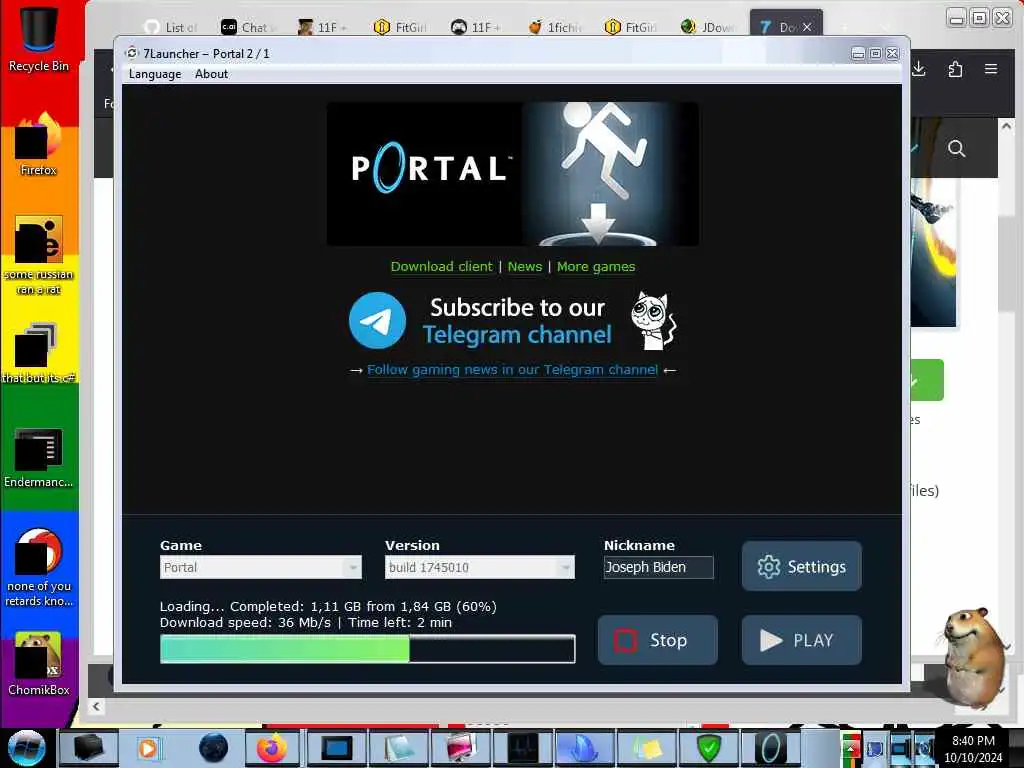This screenshot has width=1024, height=768.
Task: Open launcher Settings button
Action: pos(801,566)
